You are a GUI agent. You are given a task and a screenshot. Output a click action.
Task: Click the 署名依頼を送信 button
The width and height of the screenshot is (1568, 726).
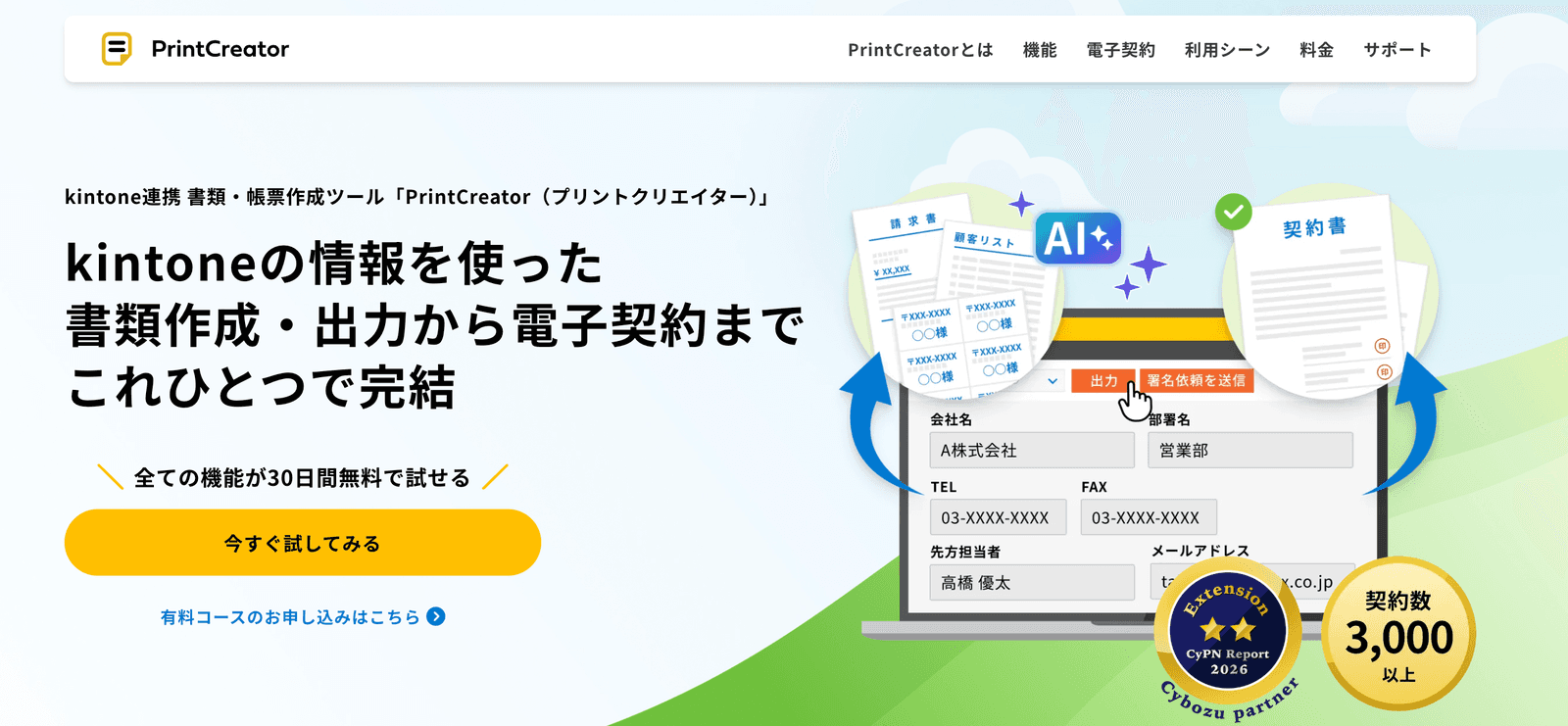(x=1197, y=381)
